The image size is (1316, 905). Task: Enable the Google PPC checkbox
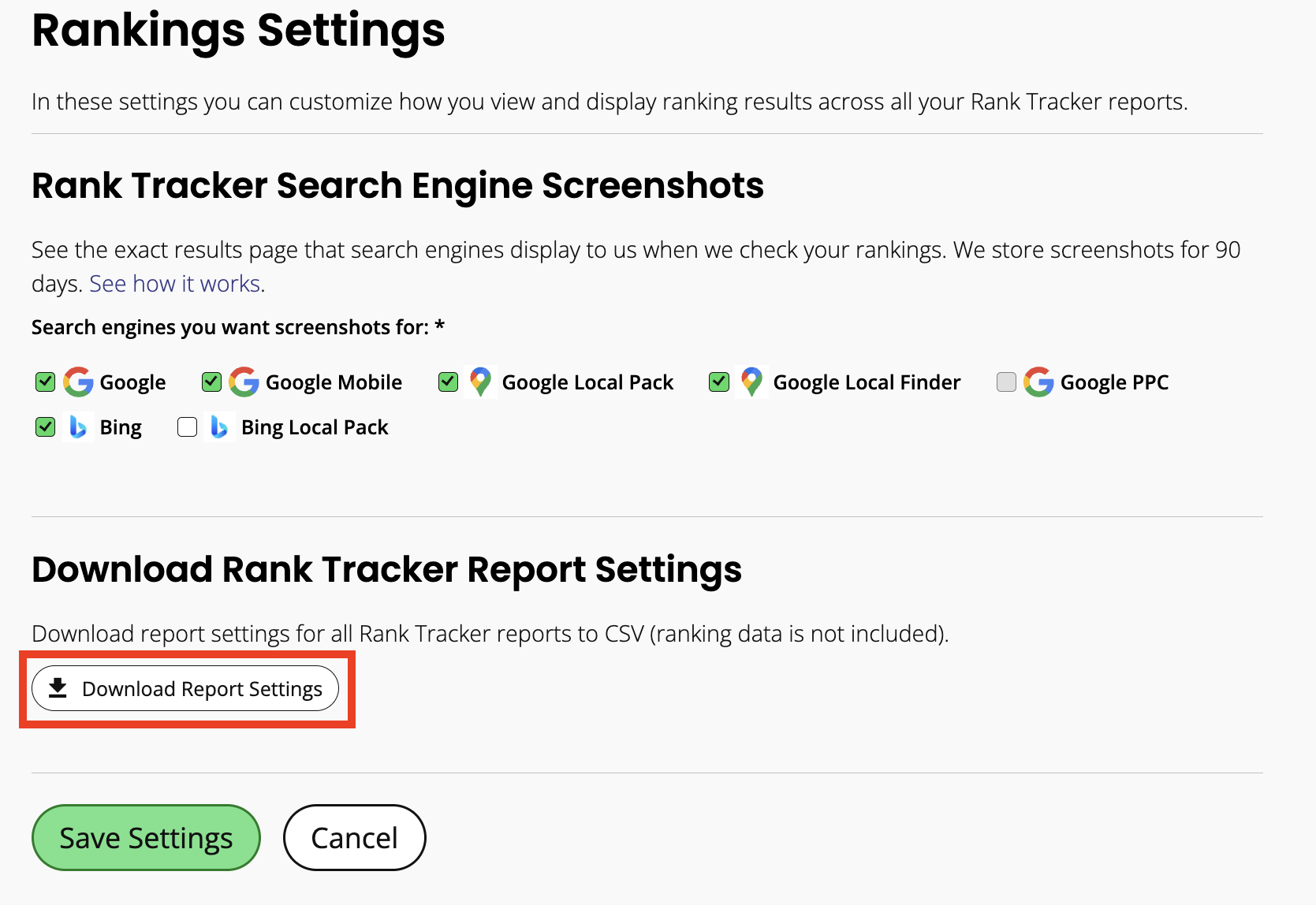coord(1006,382)
